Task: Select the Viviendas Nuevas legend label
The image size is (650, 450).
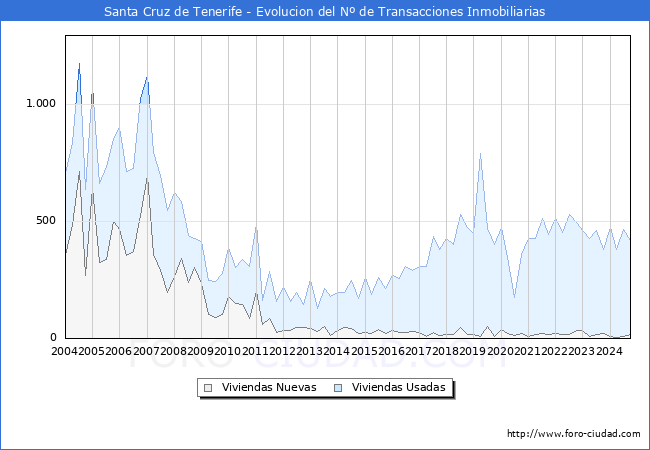Action: (269, 387)
